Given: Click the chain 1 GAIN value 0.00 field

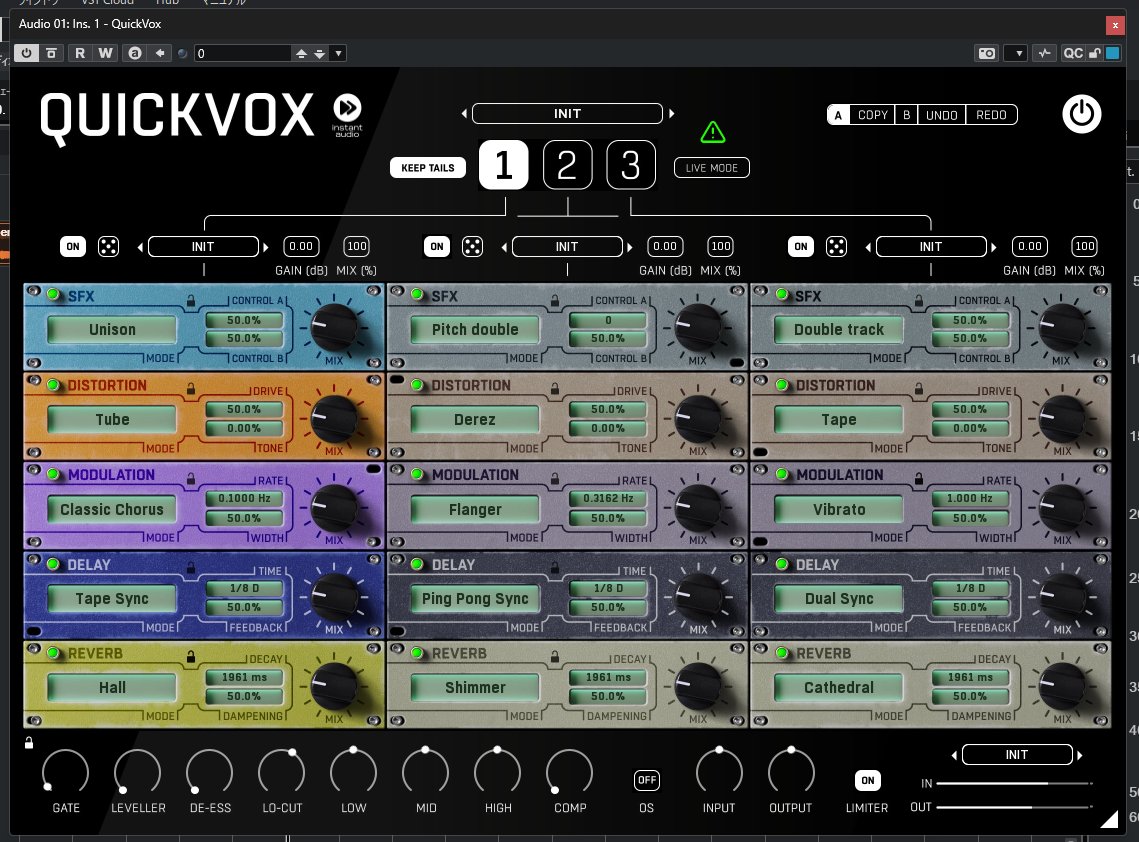Looking at the screenshot, I should [x=301, y=246].
